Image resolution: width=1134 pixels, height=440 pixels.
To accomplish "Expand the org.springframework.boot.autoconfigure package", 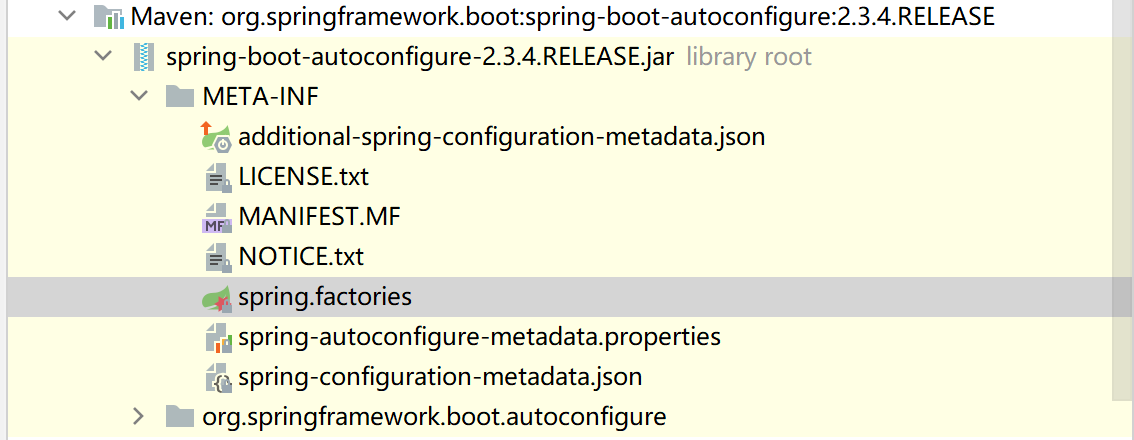I will [x=139, y=416].
